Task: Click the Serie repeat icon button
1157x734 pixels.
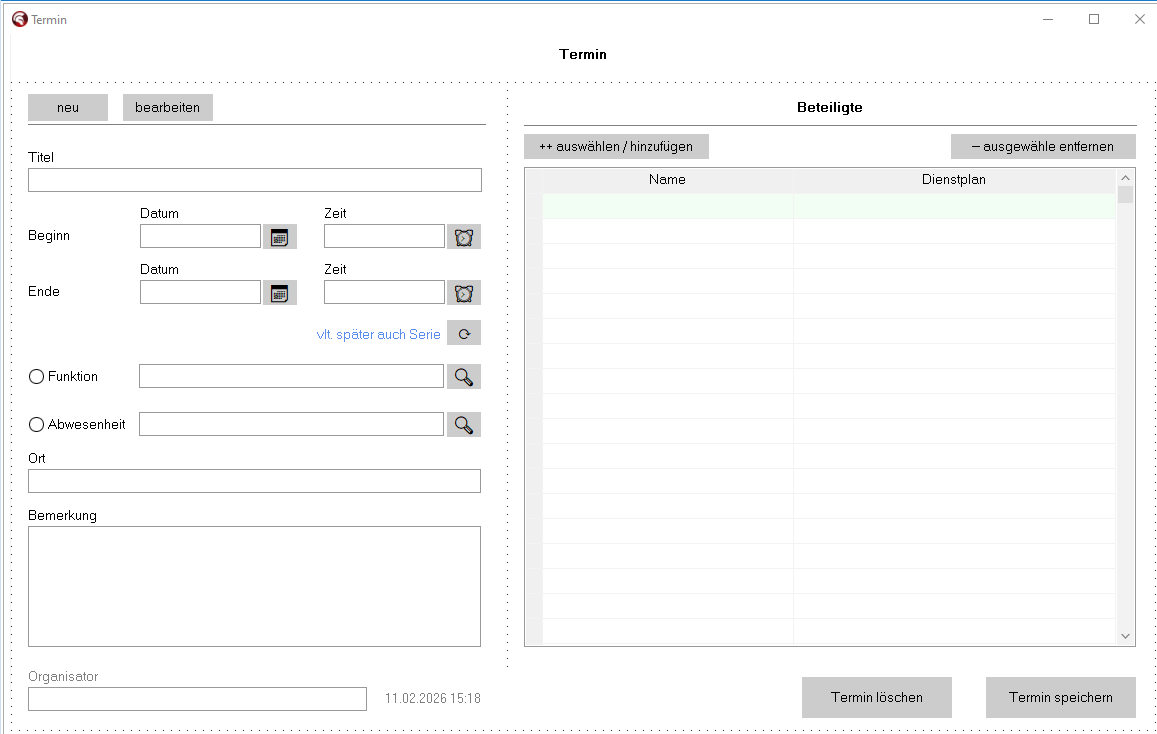Action: click(463, 333)
